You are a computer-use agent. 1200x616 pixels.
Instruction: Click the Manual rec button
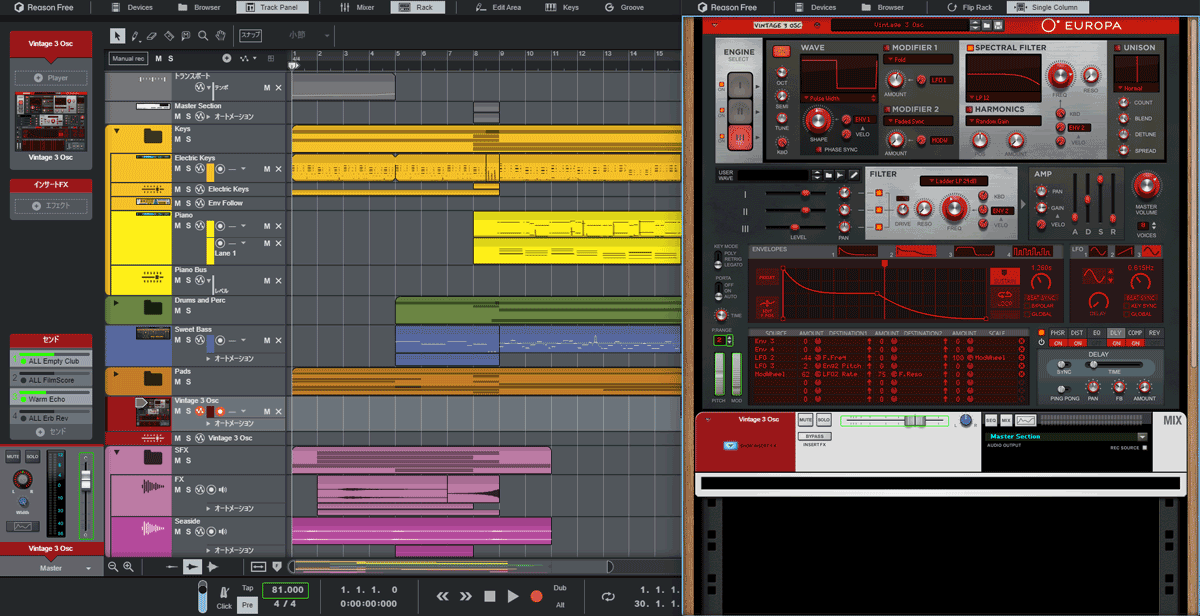128,59
